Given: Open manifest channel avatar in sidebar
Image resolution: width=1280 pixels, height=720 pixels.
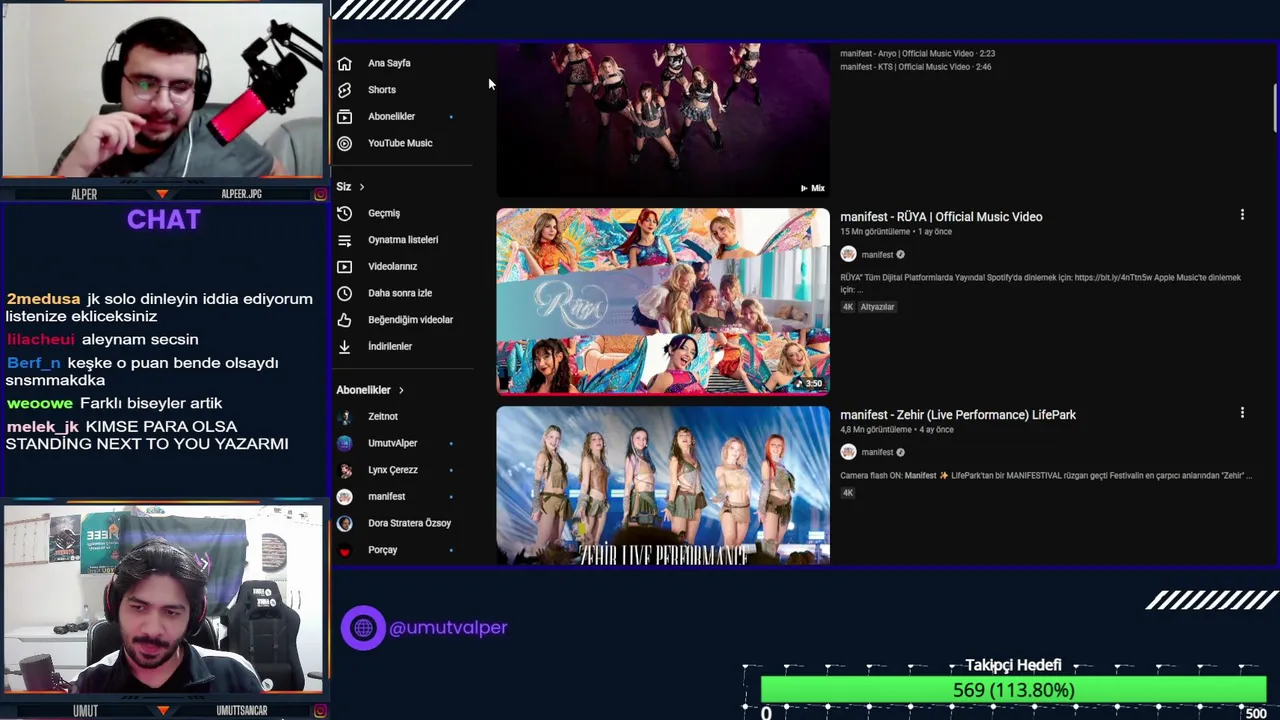Looking at the screenshot, I should [344, 496].
